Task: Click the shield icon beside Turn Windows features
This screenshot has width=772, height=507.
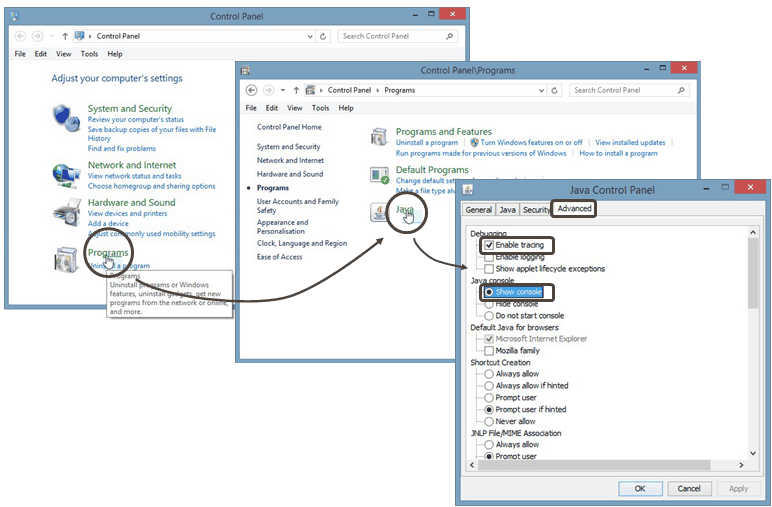Action: pyautogui.click(x=474, y=142)
